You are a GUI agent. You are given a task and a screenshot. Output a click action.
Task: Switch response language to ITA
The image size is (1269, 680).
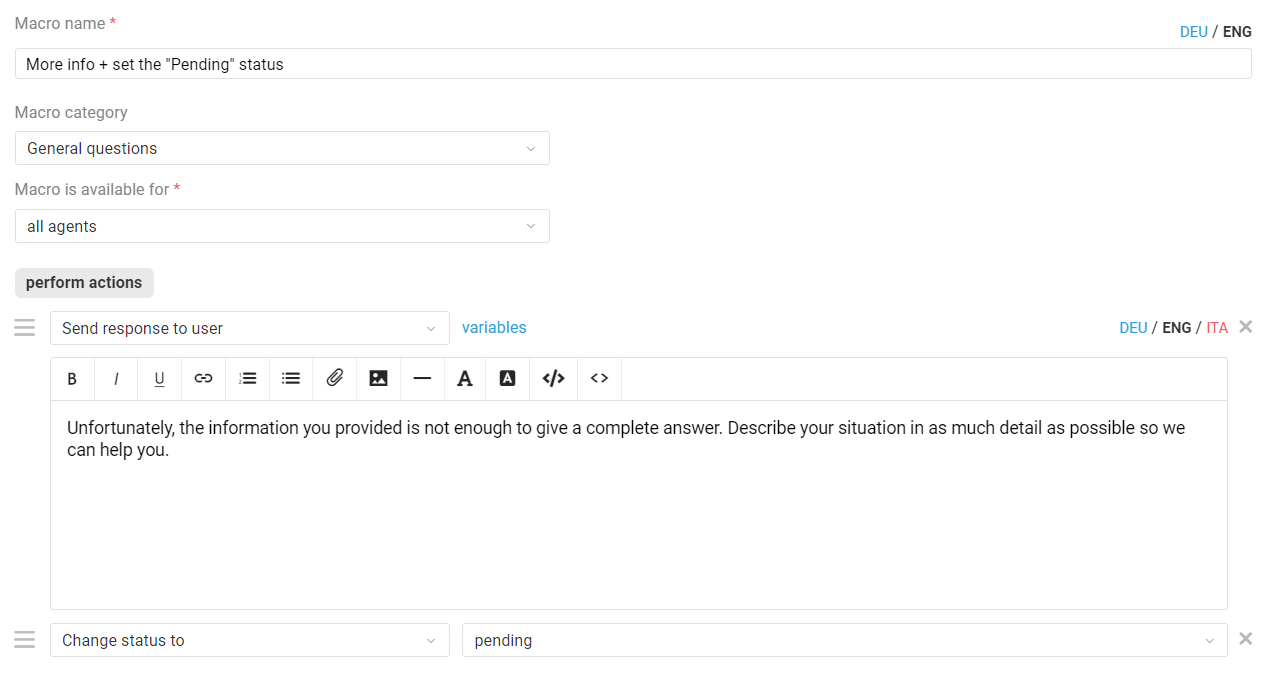tap(1217, 328)
